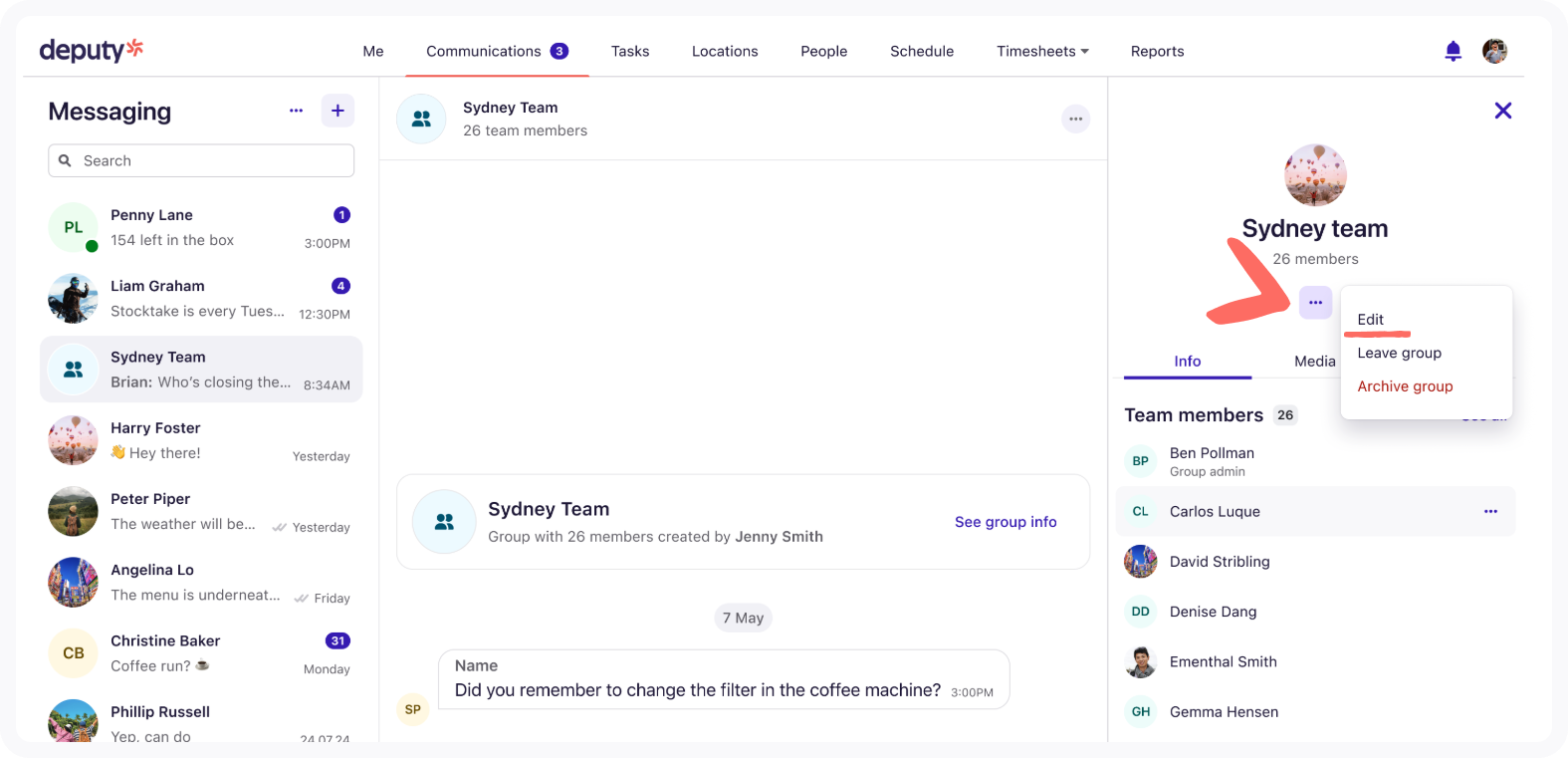Click the notifications bell icon
This screenshot has height=758, width=1568.
pos(1453,51)
